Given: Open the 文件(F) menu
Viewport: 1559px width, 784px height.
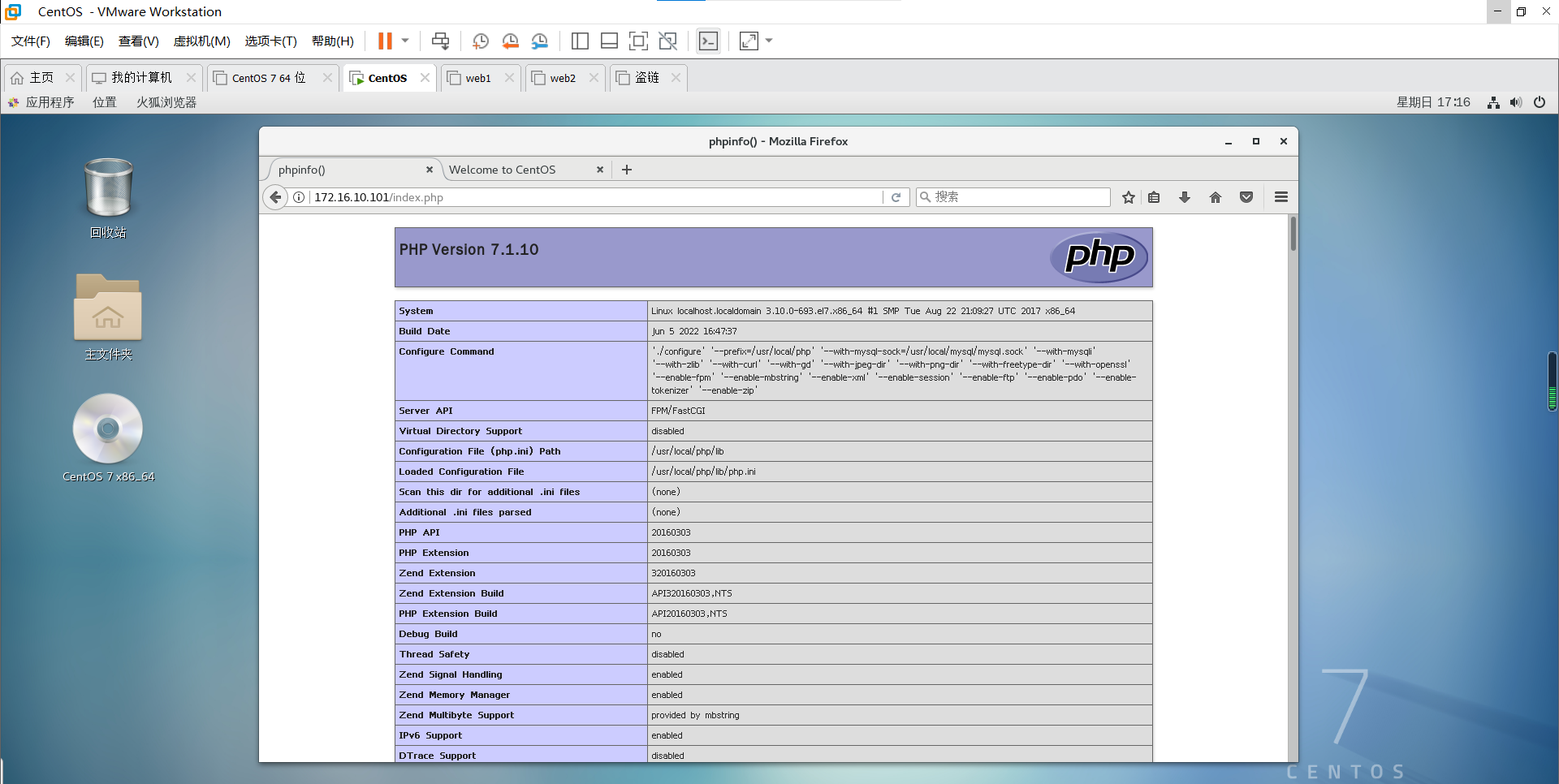Looking at the screenshot, I should 31,41.
